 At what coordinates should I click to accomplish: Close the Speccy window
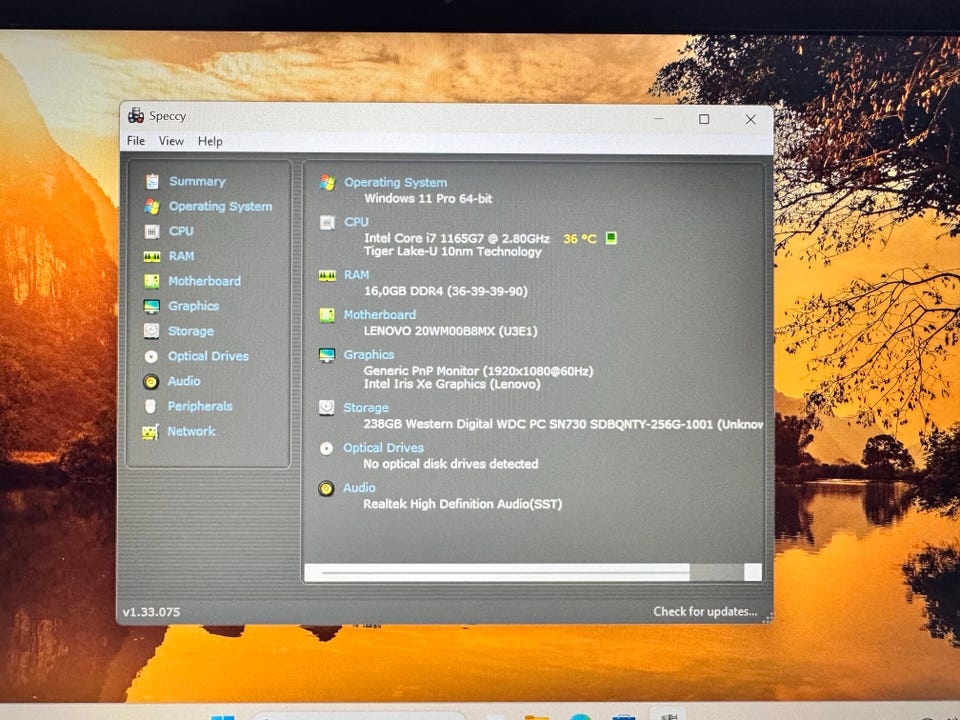[x=751, y=119]
